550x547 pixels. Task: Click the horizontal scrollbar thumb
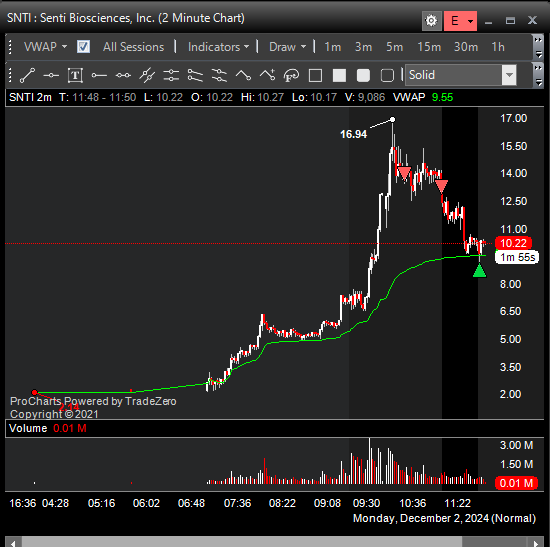click(242, 543)
